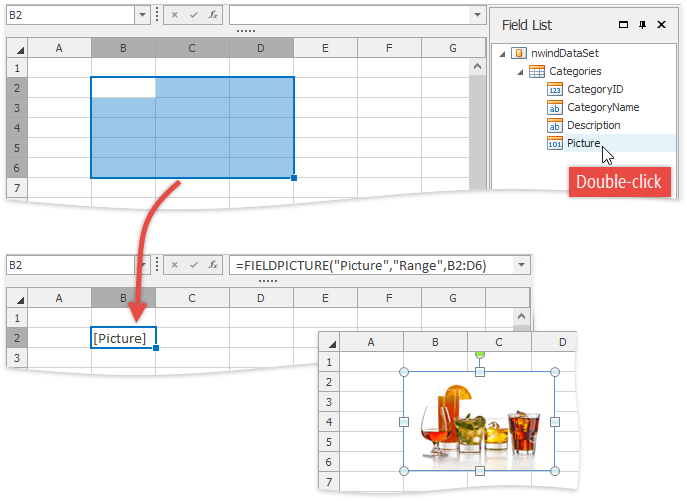Click fill handle of selected range B2:D6
Viewport: 687px width, 501px height.
pyautogui.click(x=294, y=178)
